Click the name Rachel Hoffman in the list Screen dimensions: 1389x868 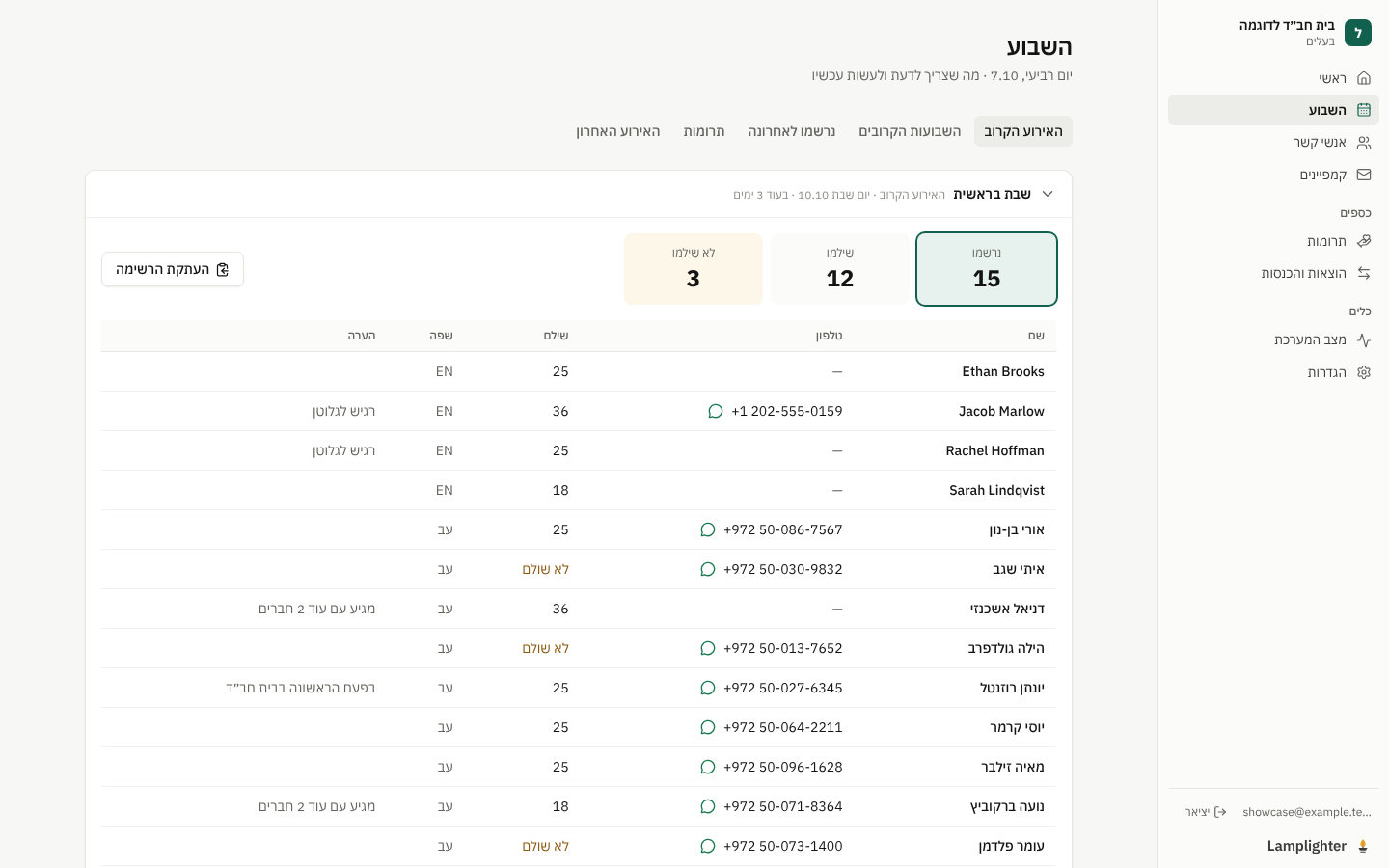tap(995, 450)
